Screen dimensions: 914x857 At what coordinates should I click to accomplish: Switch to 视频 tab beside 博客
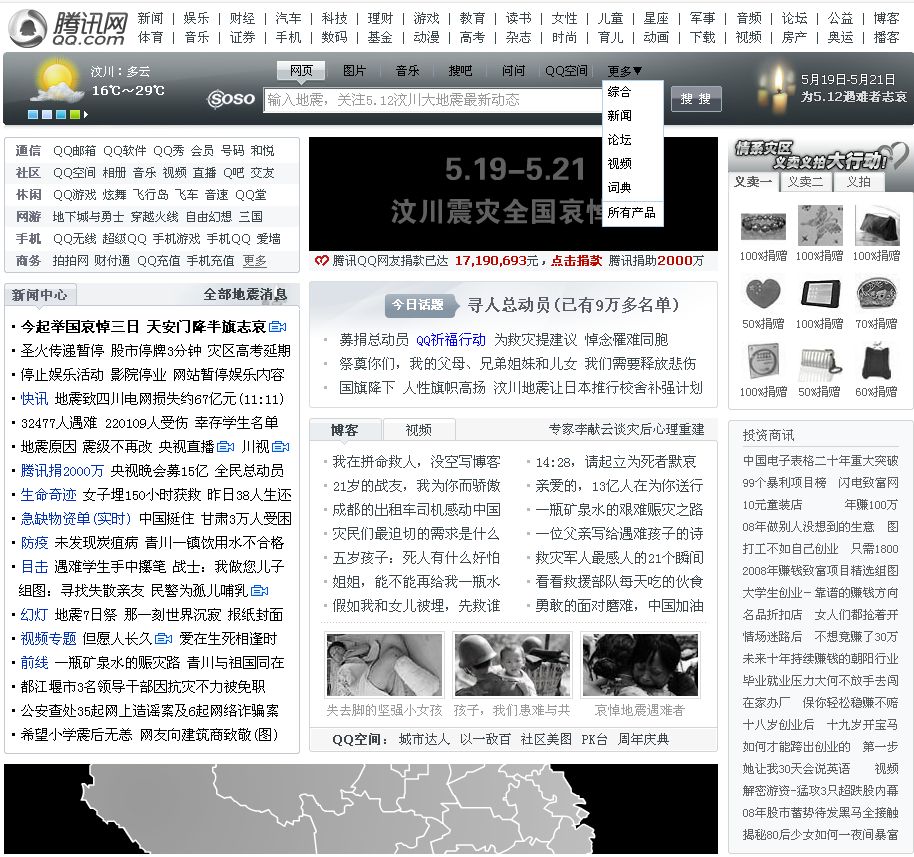tap(419, 430)
